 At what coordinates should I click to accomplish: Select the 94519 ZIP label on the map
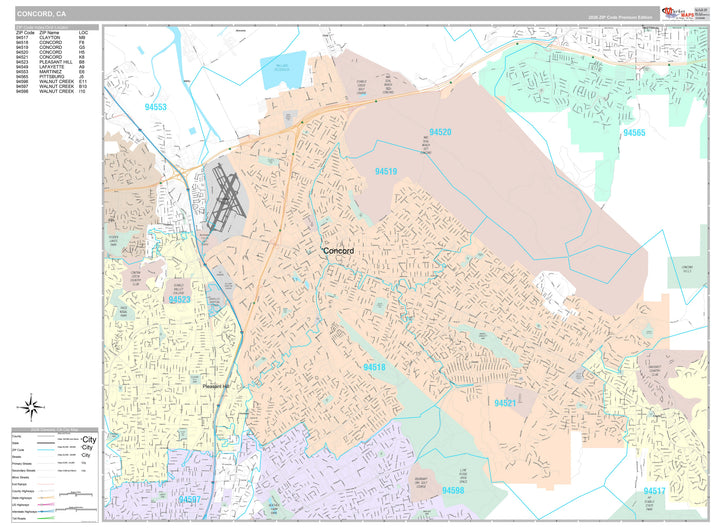coord(386,171)
